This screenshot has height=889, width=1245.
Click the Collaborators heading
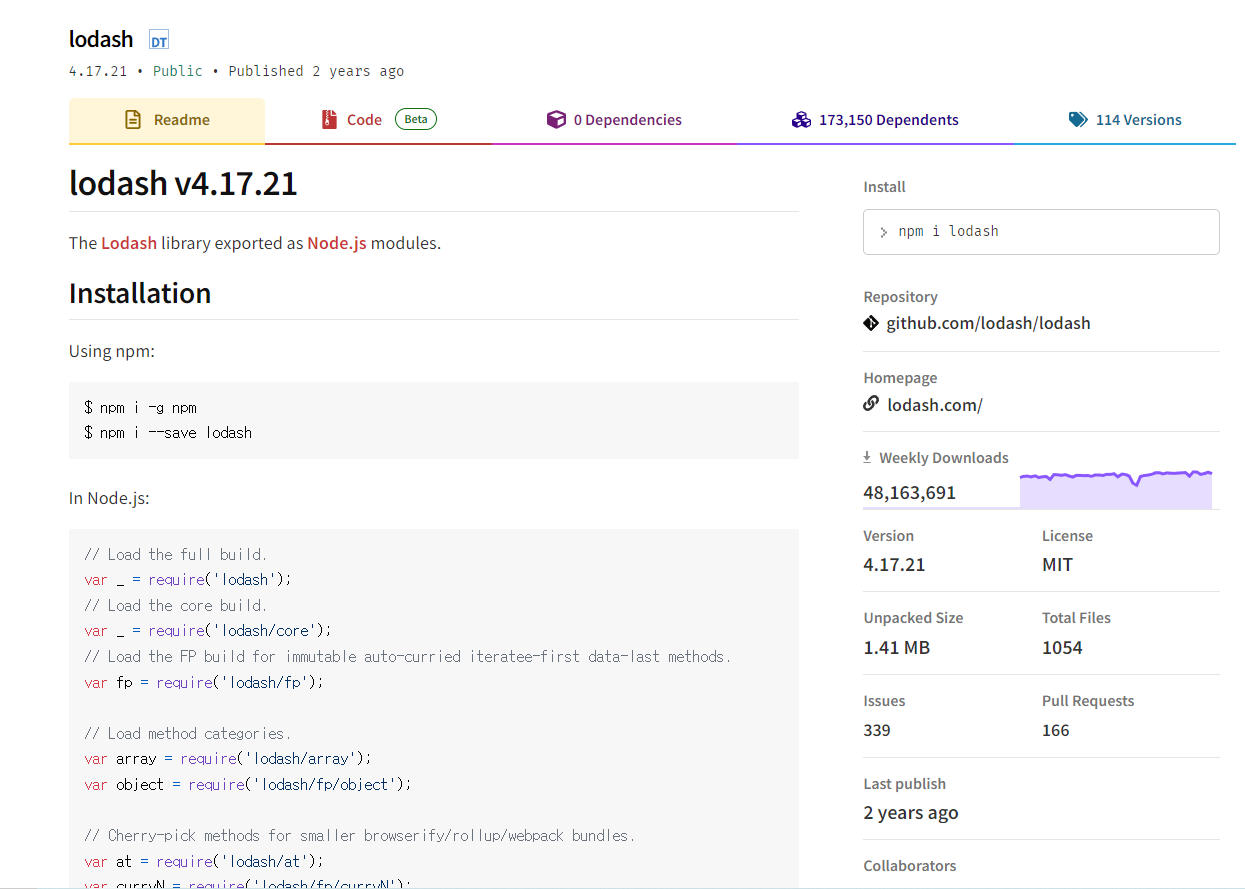tap(910, 866)
